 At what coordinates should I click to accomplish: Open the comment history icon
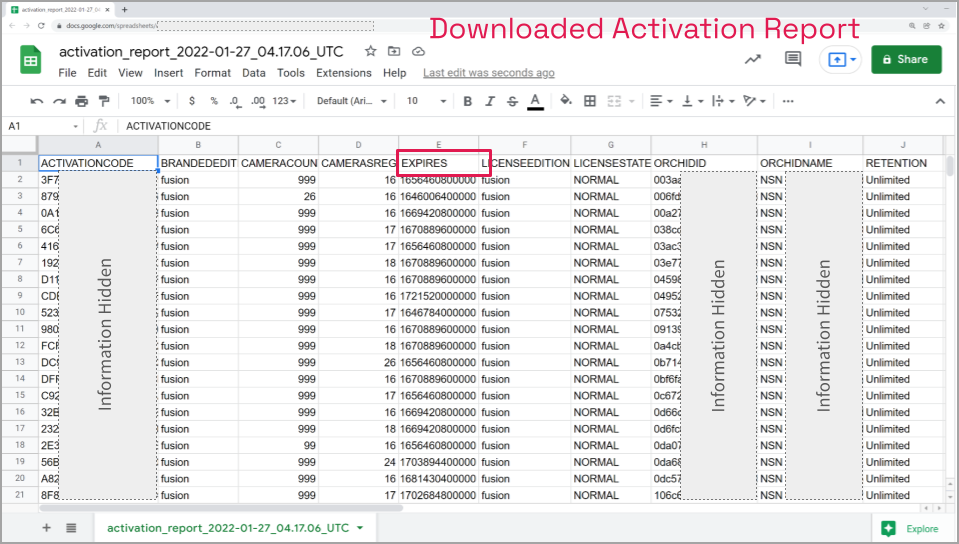click(793, 59)
